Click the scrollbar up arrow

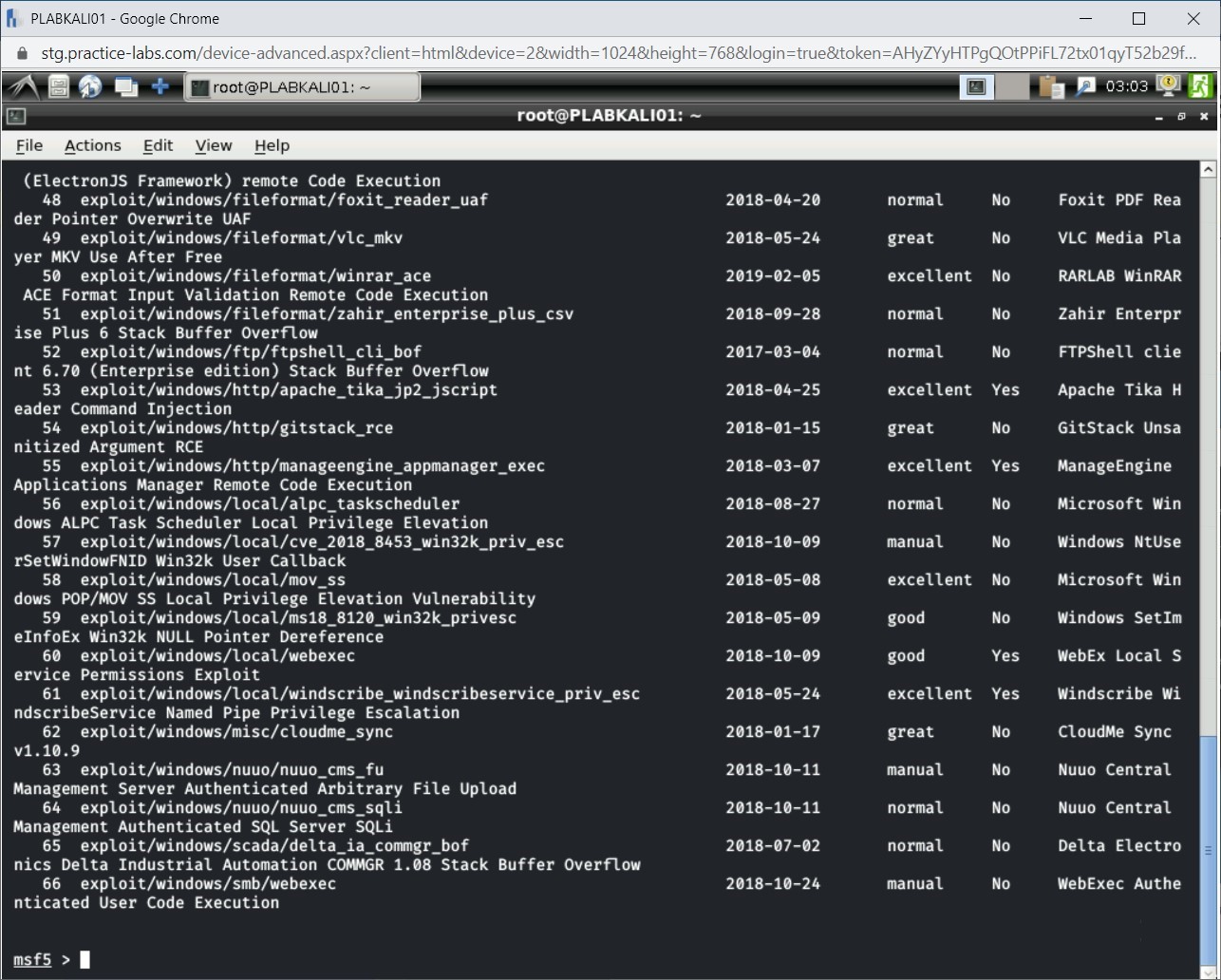pos(1208,168)
